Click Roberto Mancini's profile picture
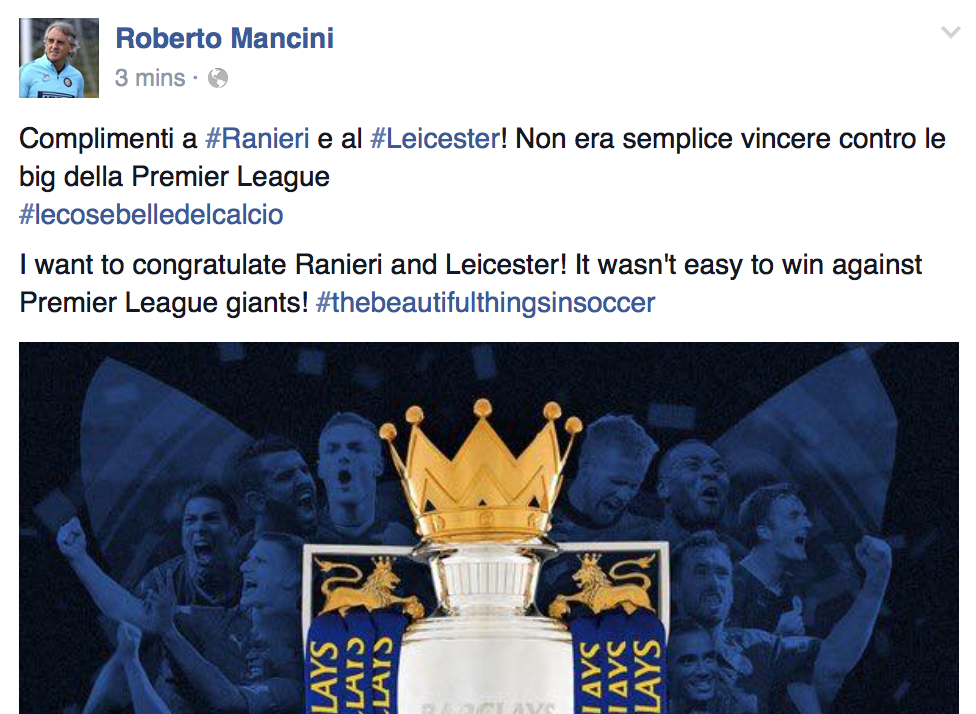This screenshot has width=976, height=714. pyautogui.click(x=59, y=58)
